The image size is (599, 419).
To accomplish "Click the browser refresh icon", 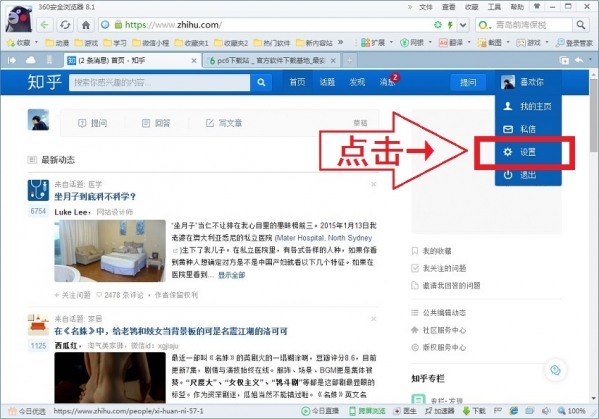I will click(x=65, y=25).
